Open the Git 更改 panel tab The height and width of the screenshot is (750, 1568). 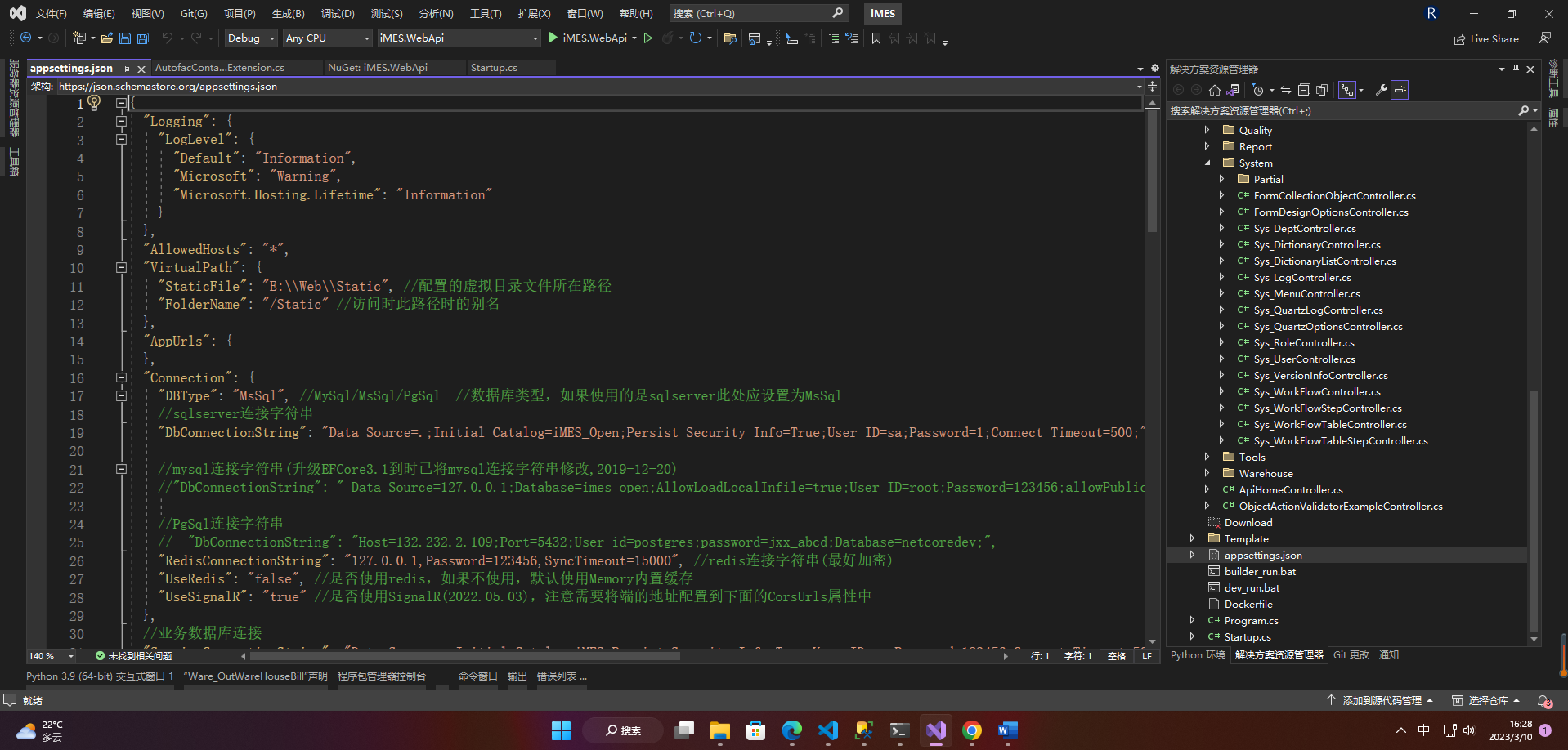pyautogui.click(x=1351, y=655)
